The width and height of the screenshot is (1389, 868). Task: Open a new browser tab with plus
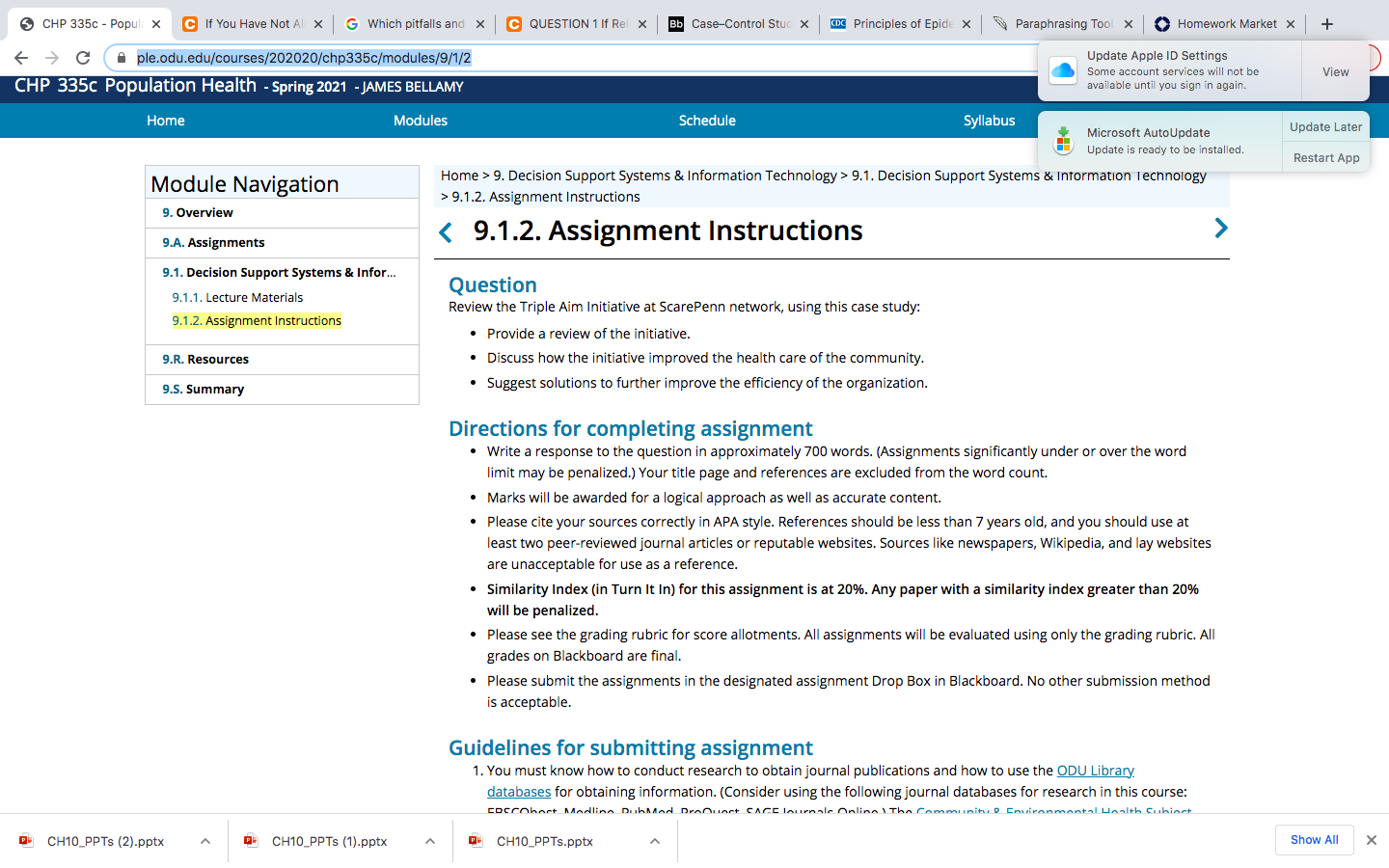(x=1327, y=24)
